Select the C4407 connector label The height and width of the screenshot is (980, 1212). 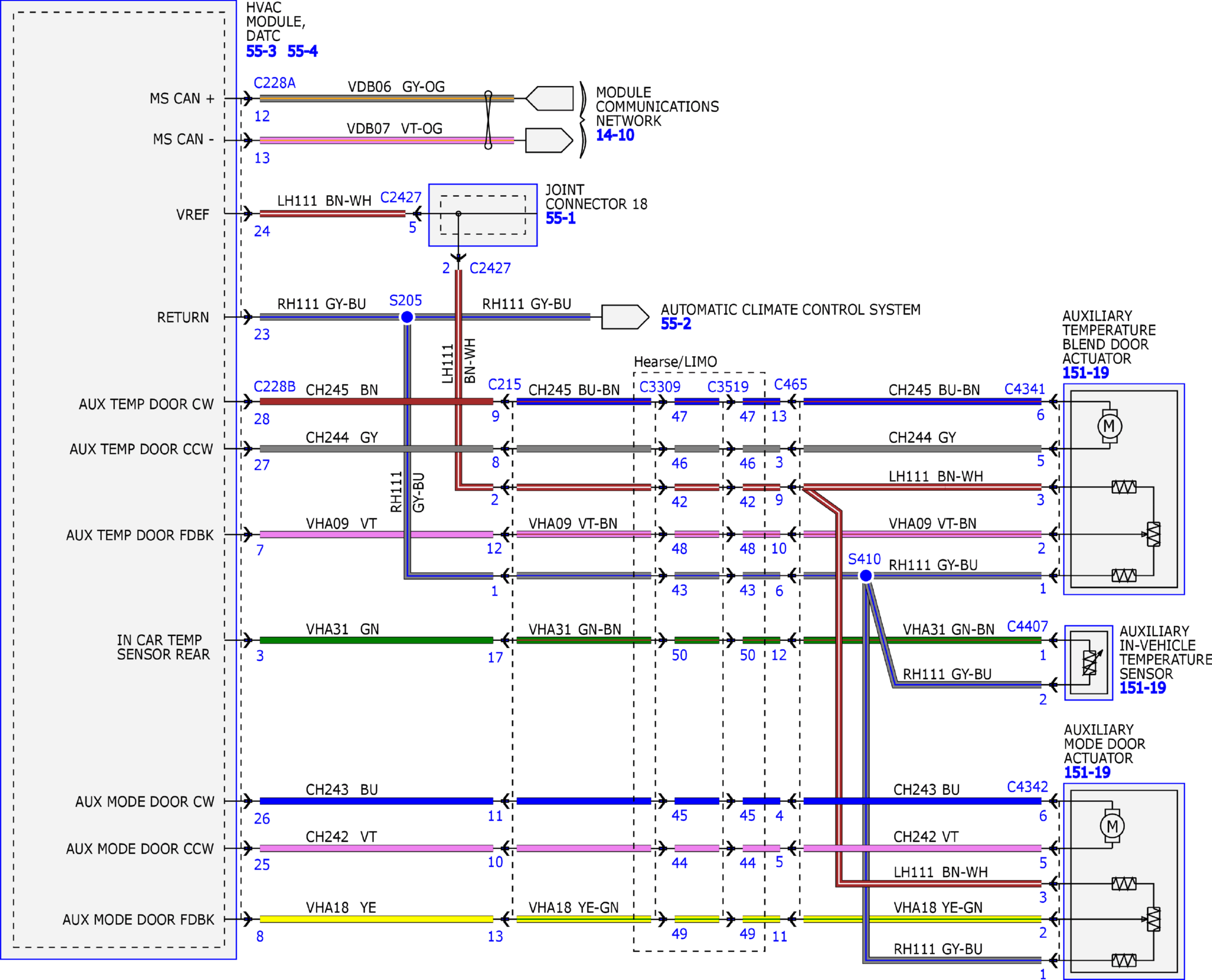coord(1027,626)
